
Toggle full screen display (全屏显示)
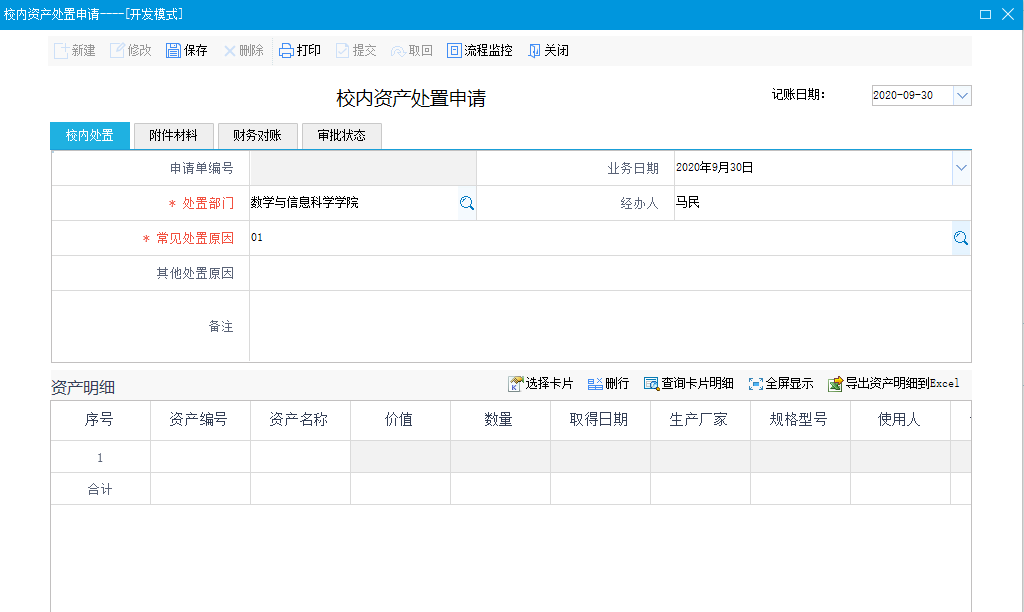[x=756, y=384]
